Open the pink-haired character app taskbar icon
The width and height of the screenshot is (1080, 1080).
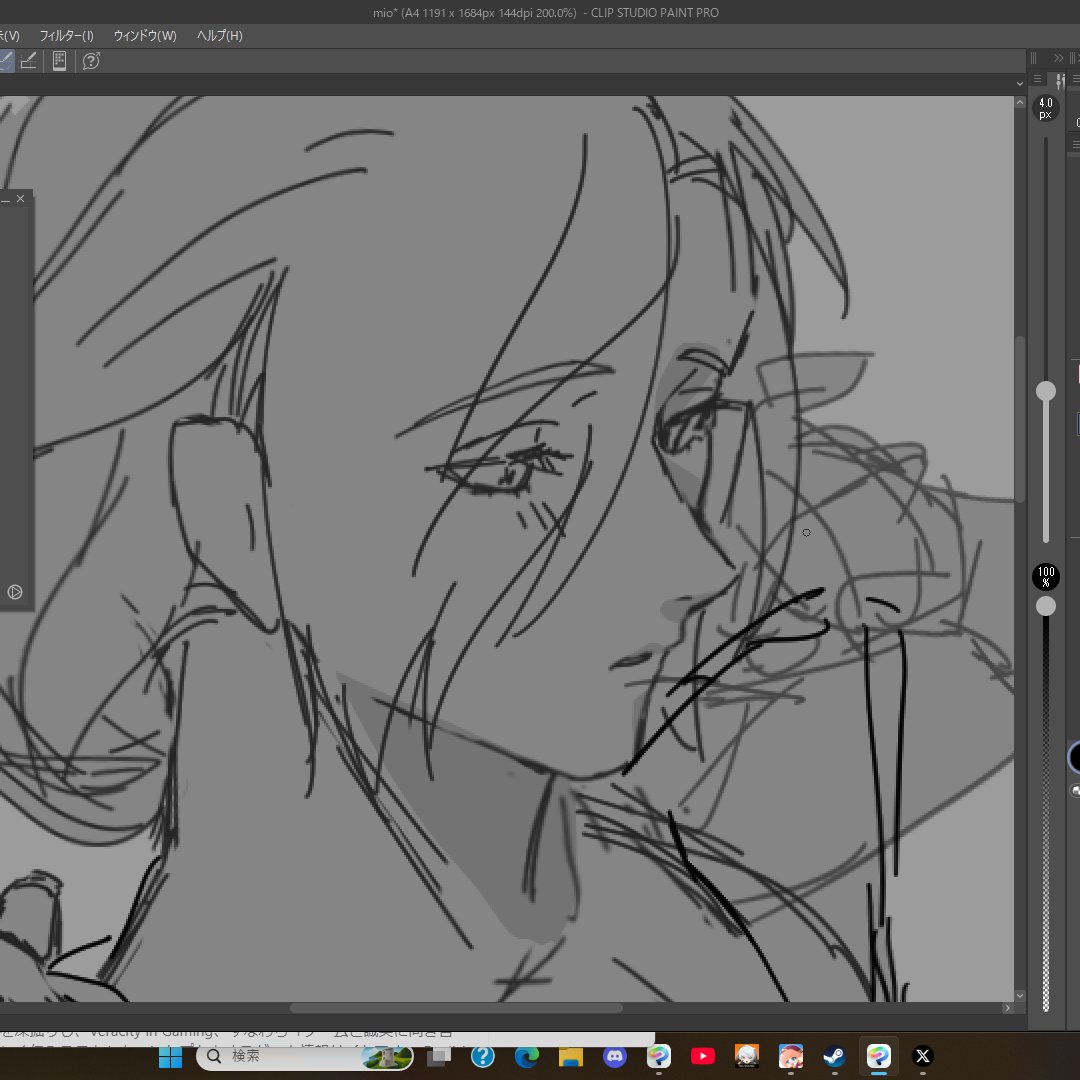click(x=791, y=1057)
